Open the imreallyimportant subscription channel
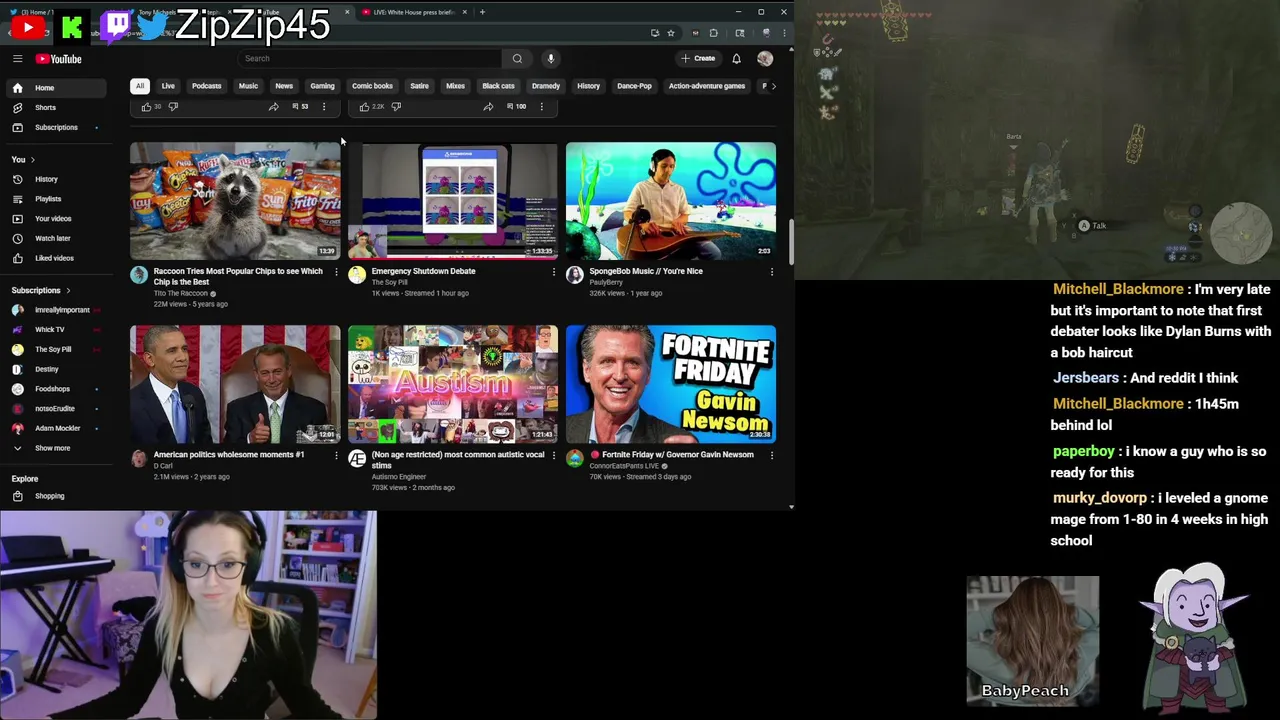1280x720 pixels. pos(57,310)
